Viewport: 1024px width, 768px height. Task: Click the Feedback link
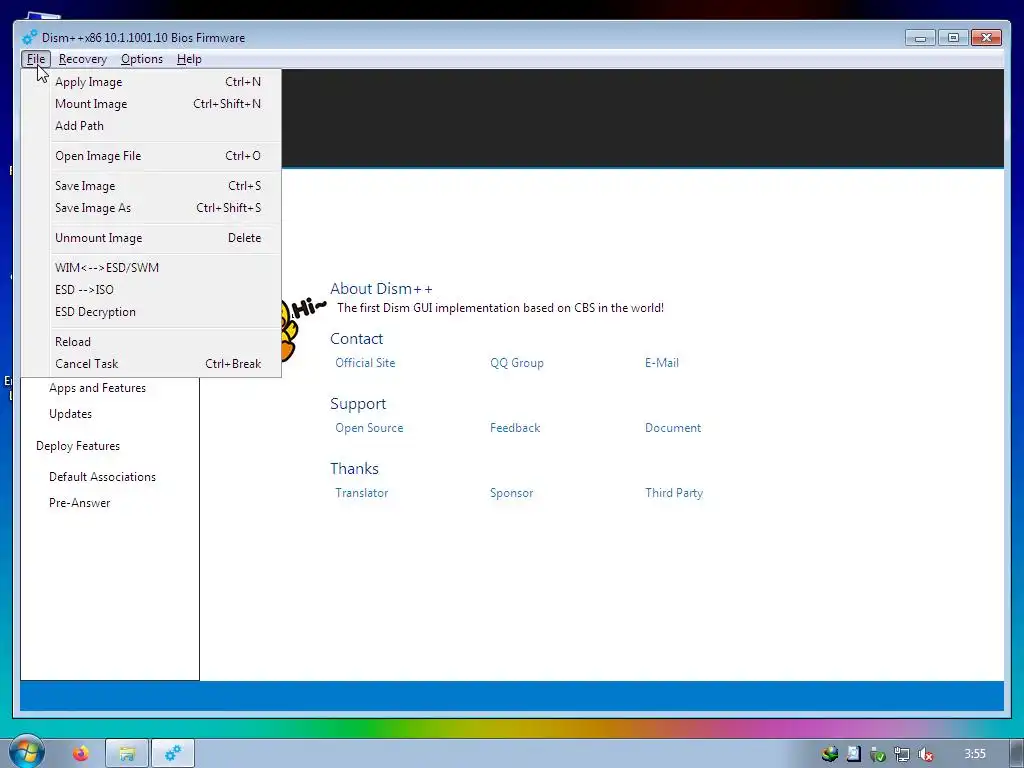pyautogui.click(x=515, y=428)
